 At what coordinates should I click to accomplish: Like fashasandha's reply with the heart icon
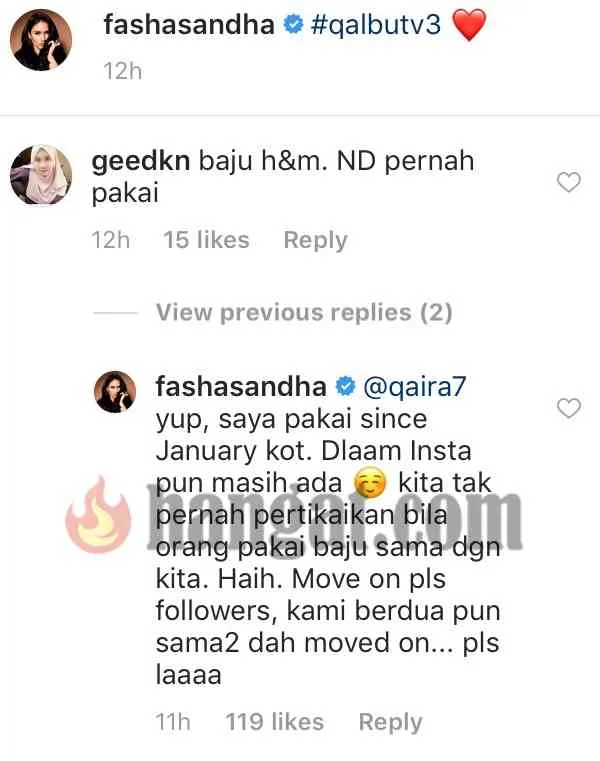[568, 408]
